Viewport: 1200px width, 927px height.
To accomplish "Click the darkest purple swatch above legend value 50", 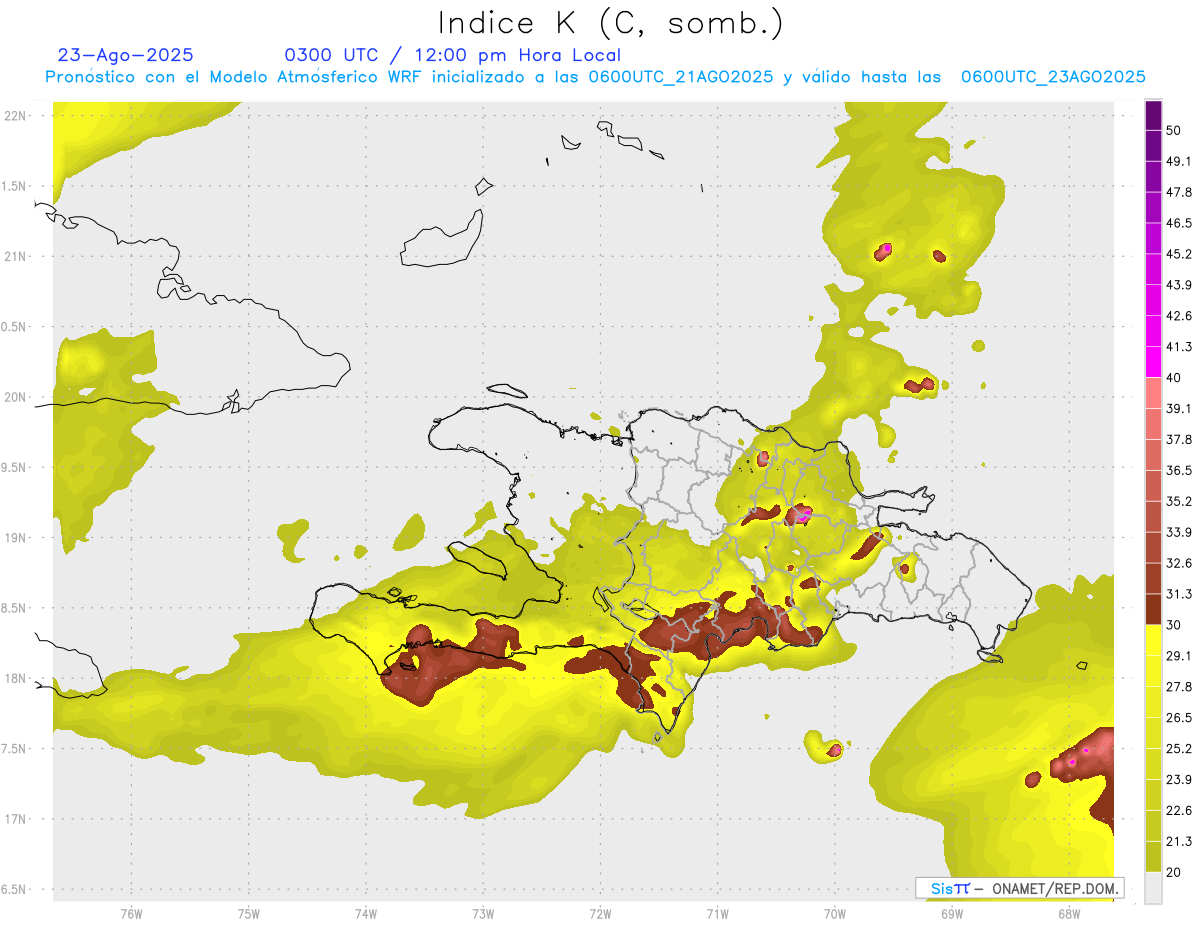I will (x=1153, y=115).
